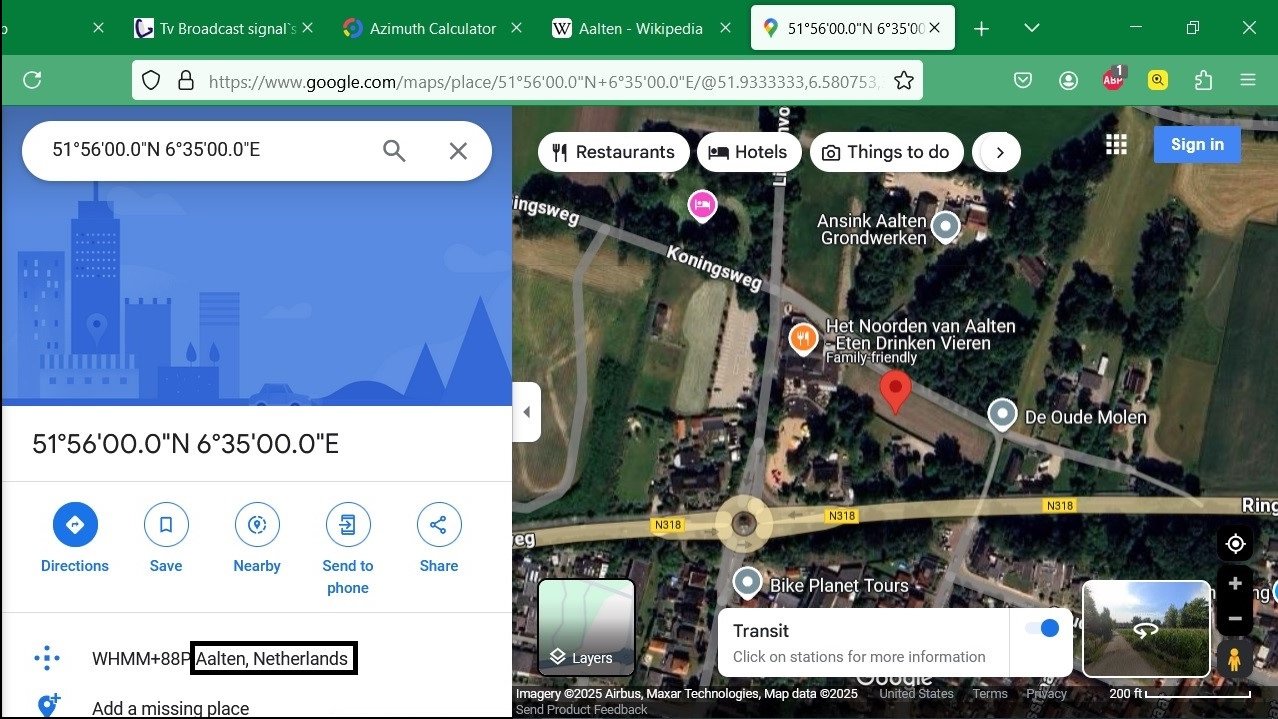Viewport: 1278px width, 719px height.
Task: Show more category chips arrow
Action: [x=1000, y=153]
